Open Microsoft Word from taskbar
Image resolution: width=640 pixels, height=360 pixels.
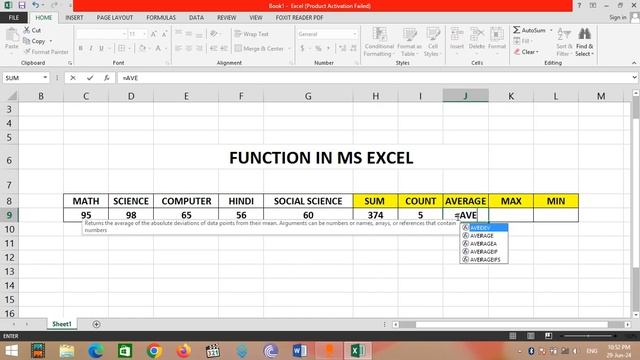point(300,351)
